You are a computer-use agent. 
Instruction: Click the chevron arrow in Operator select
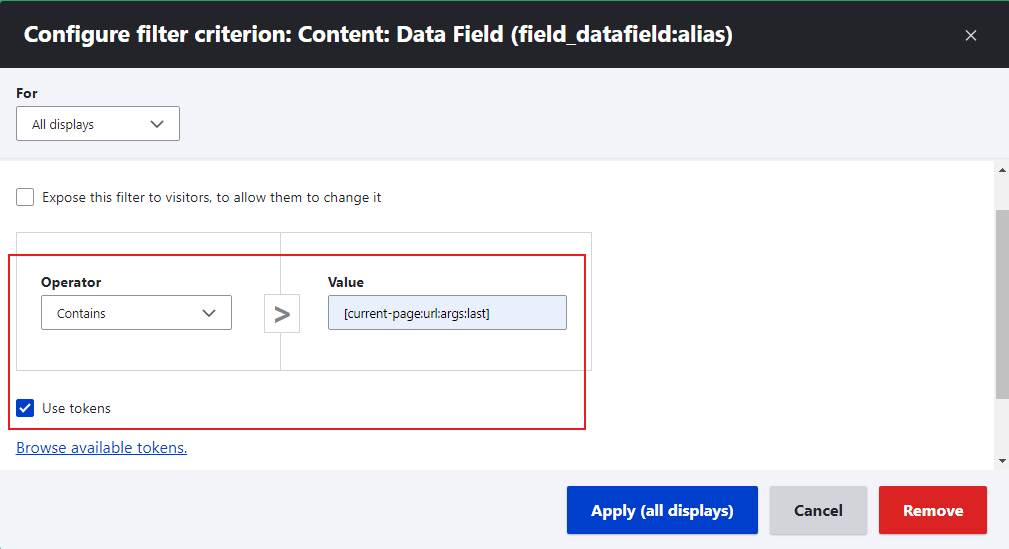[x=209, y=313]
